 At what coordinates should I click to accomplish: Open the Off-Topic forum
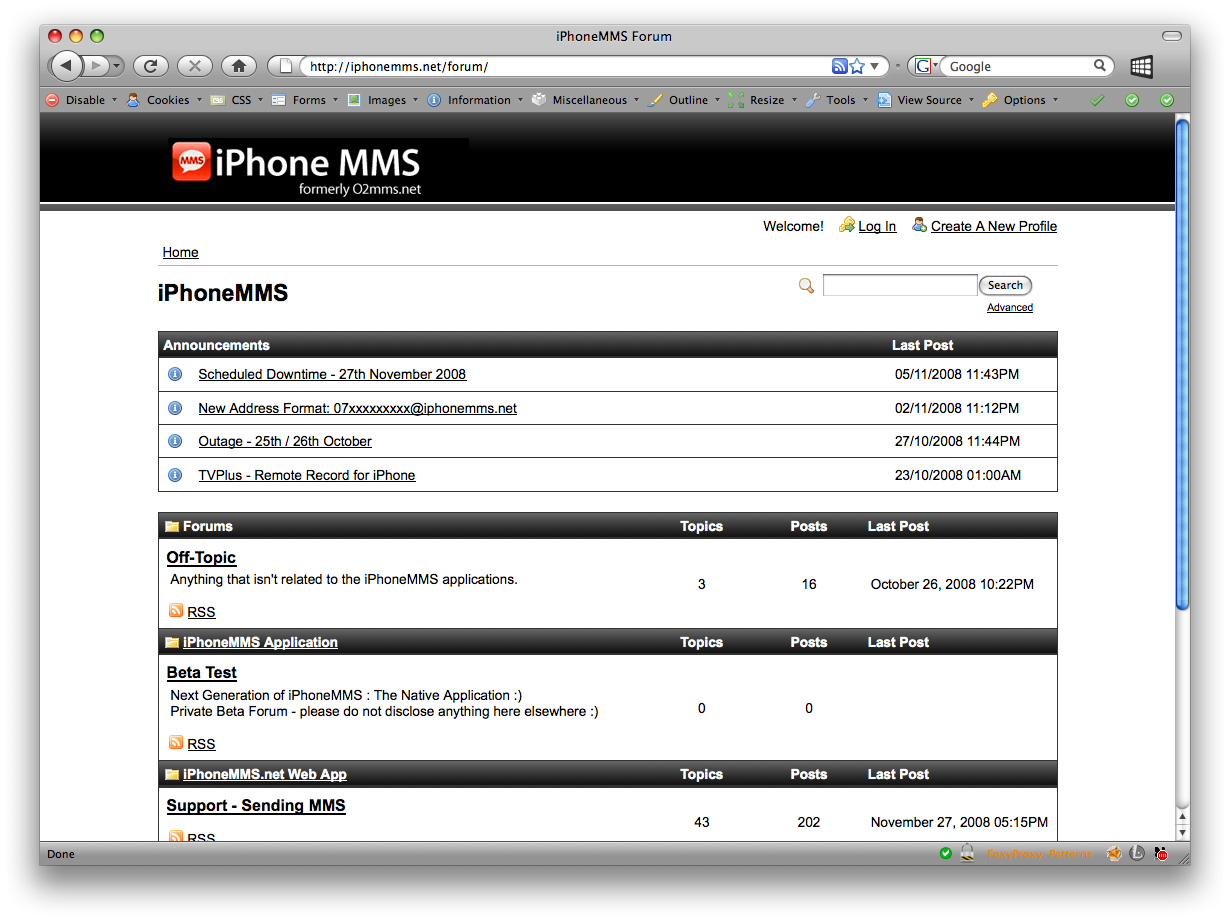point(201,557)
